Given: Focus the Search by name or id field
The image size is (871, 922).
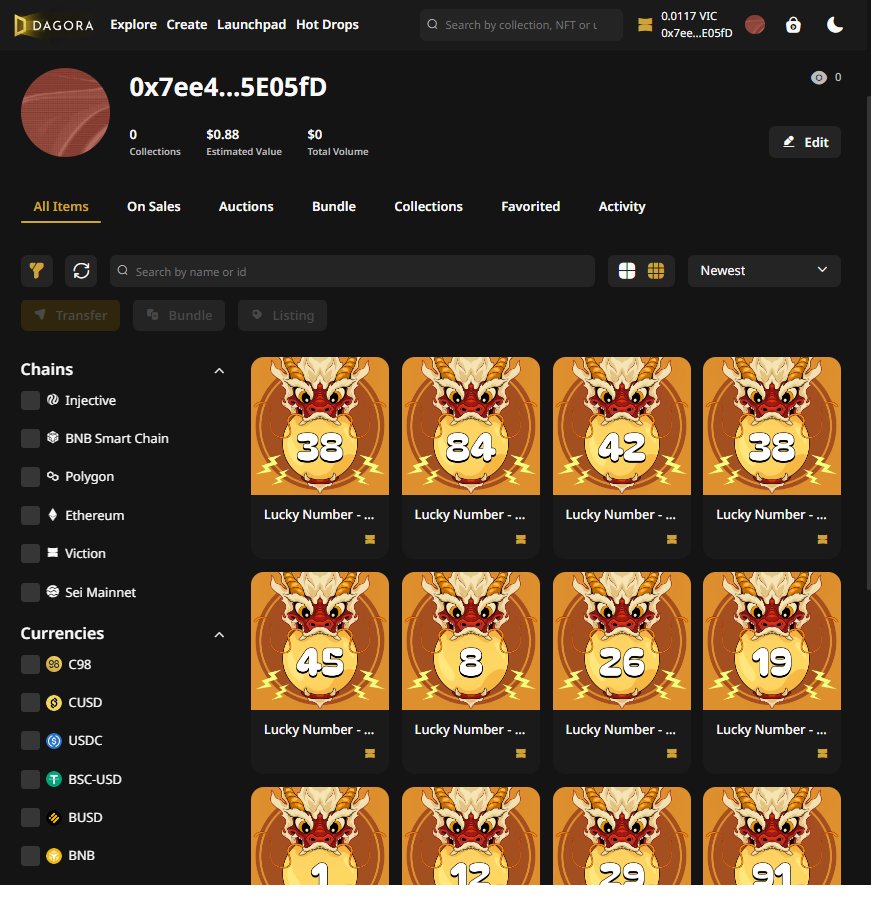Looking at the screenshot, I should tap(352, 270).
